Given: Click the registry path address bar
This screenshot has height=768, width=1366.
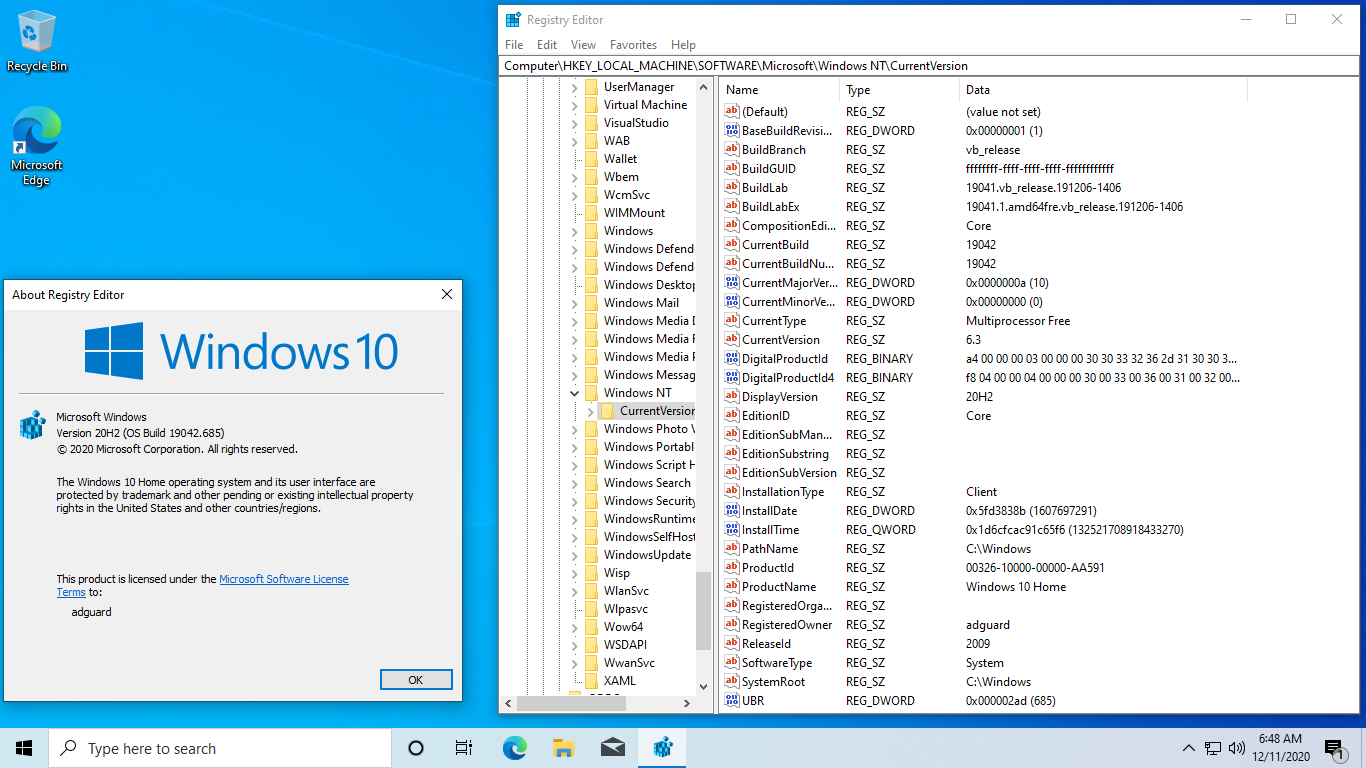Looking at the screenshot, I should click(x=930, y=66).
